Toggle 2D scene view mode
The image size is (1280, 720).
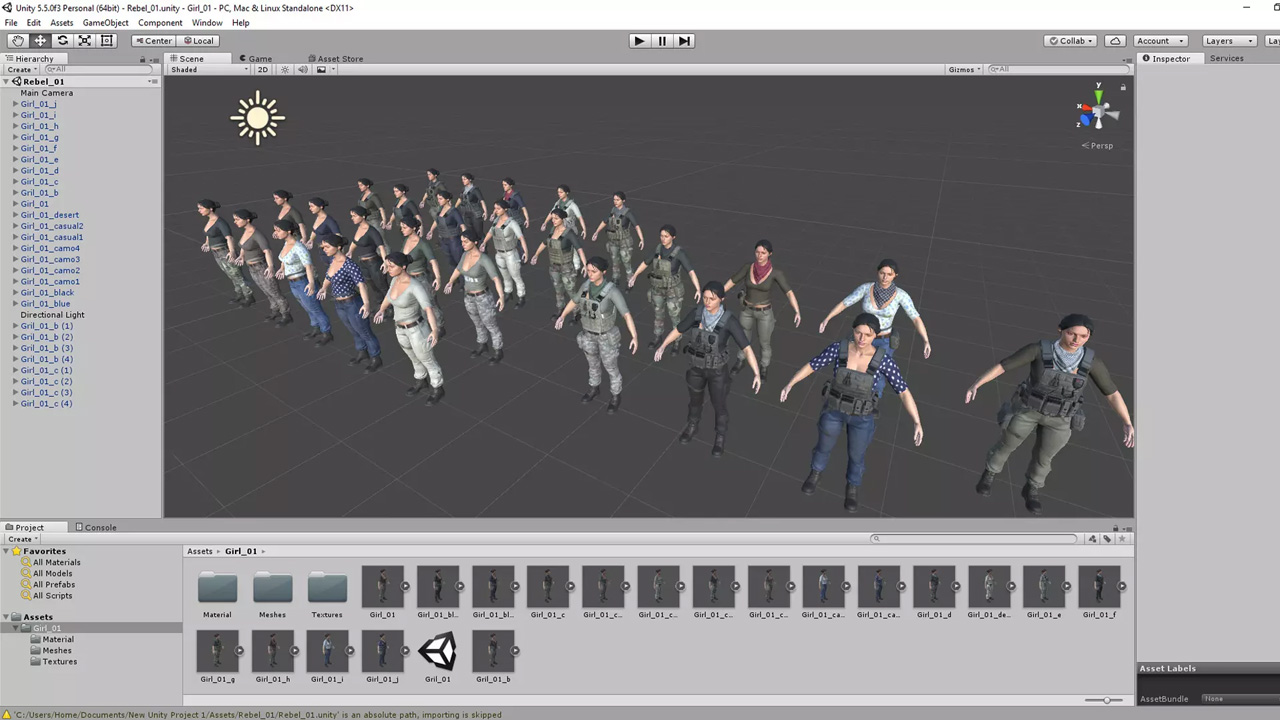pyautogui.click(x=263, y=70)
